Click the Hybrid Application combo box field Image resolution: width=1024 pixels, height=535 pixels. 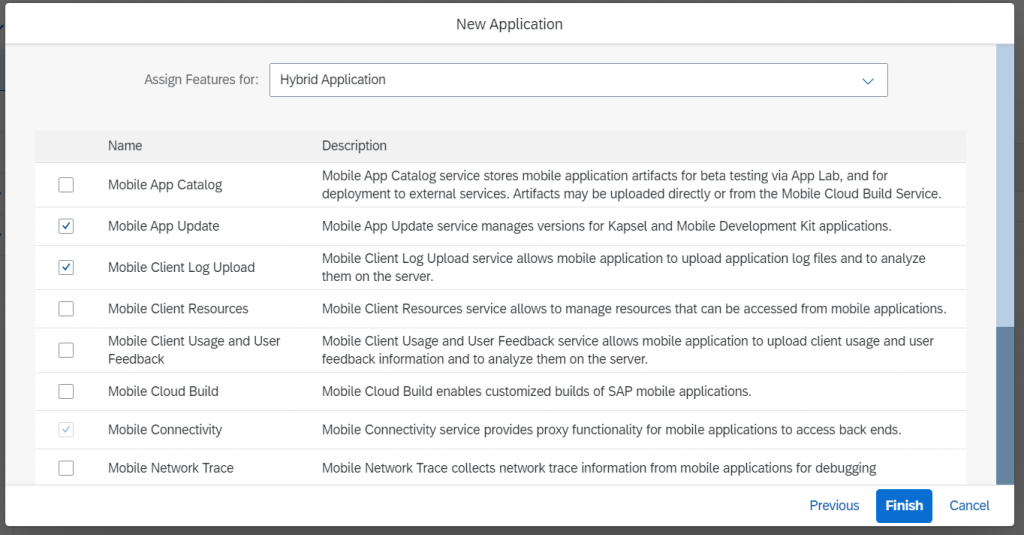click(x=578, y=80)
